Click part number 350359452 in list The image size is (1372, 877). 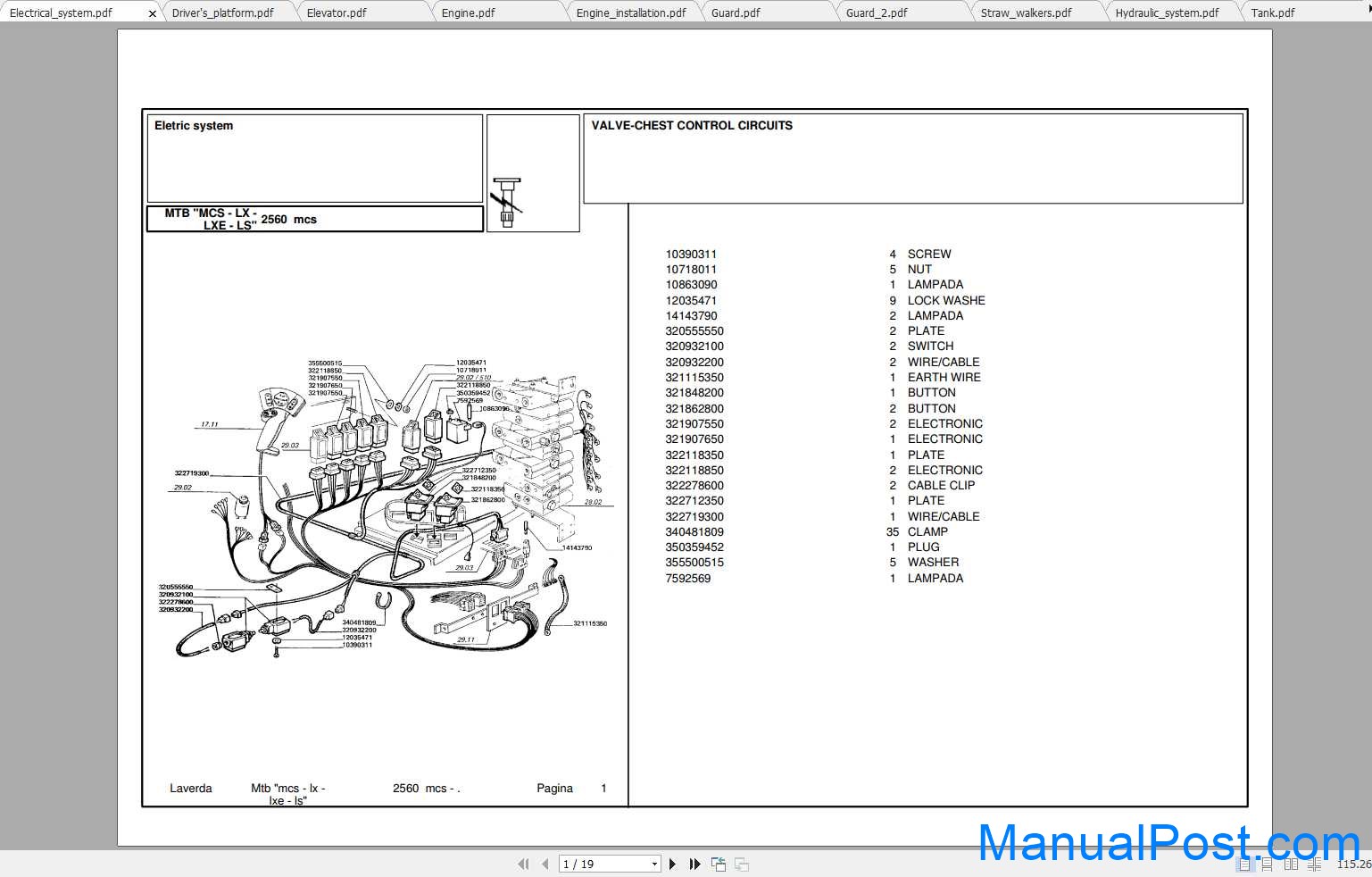point(694,547)
